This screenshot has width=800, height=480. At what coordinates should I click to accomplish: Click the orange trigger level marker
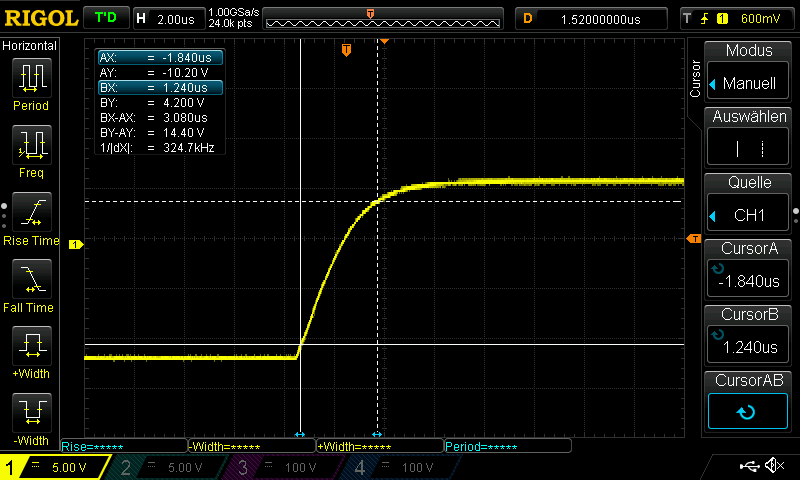click(692, 238)
